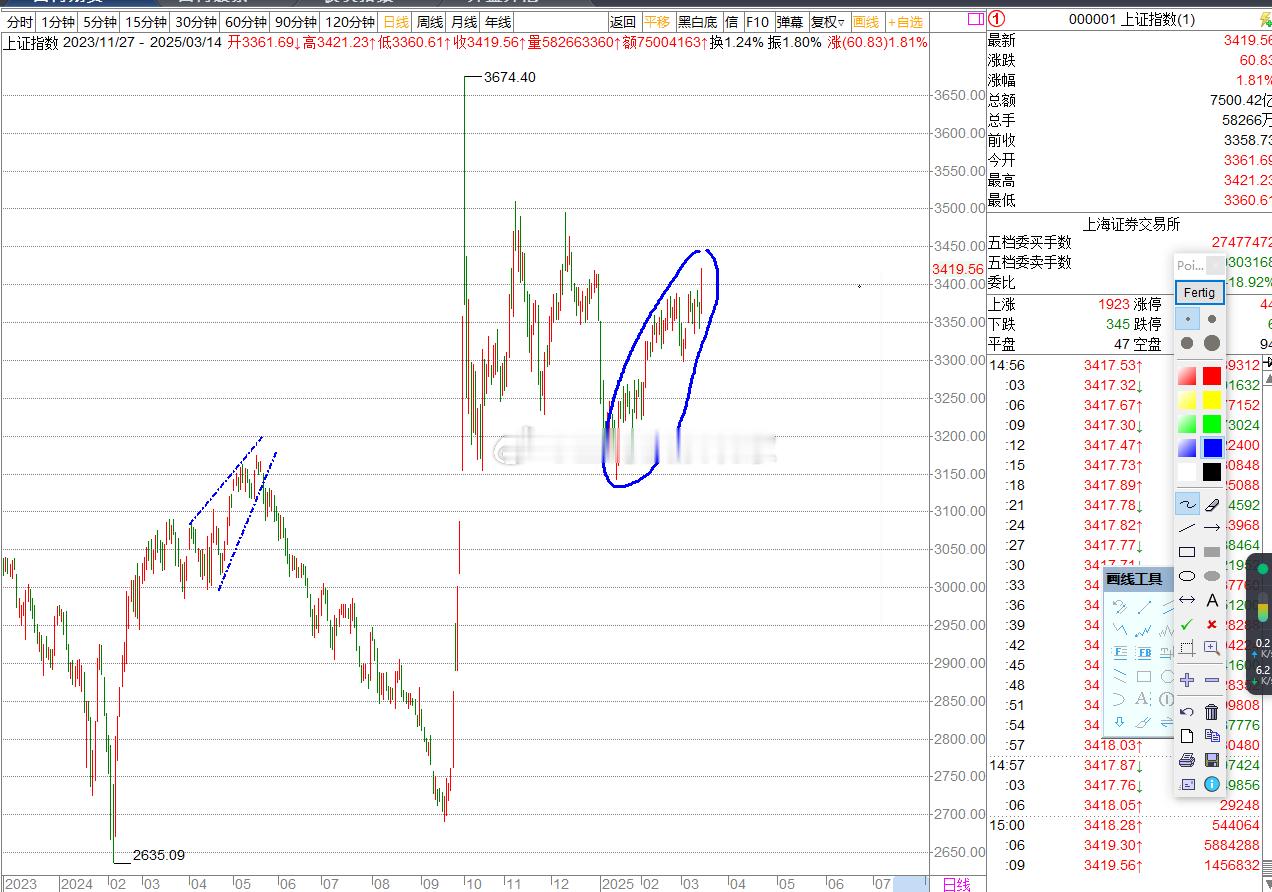
Task: Toggle the 画线 drawing mode
Action: [866, 22]
